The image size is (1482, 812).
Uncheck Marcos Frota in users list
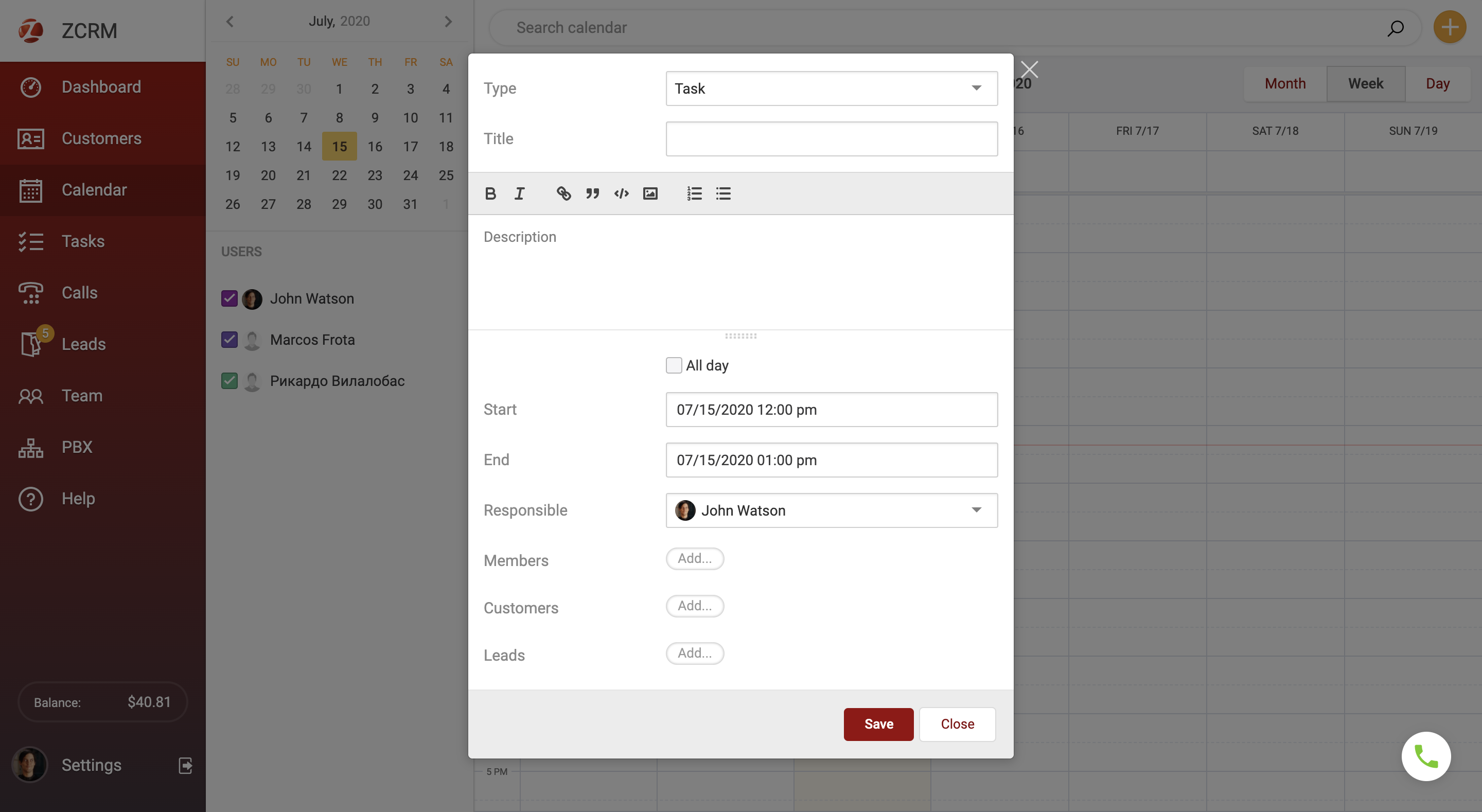click(229, 340)
